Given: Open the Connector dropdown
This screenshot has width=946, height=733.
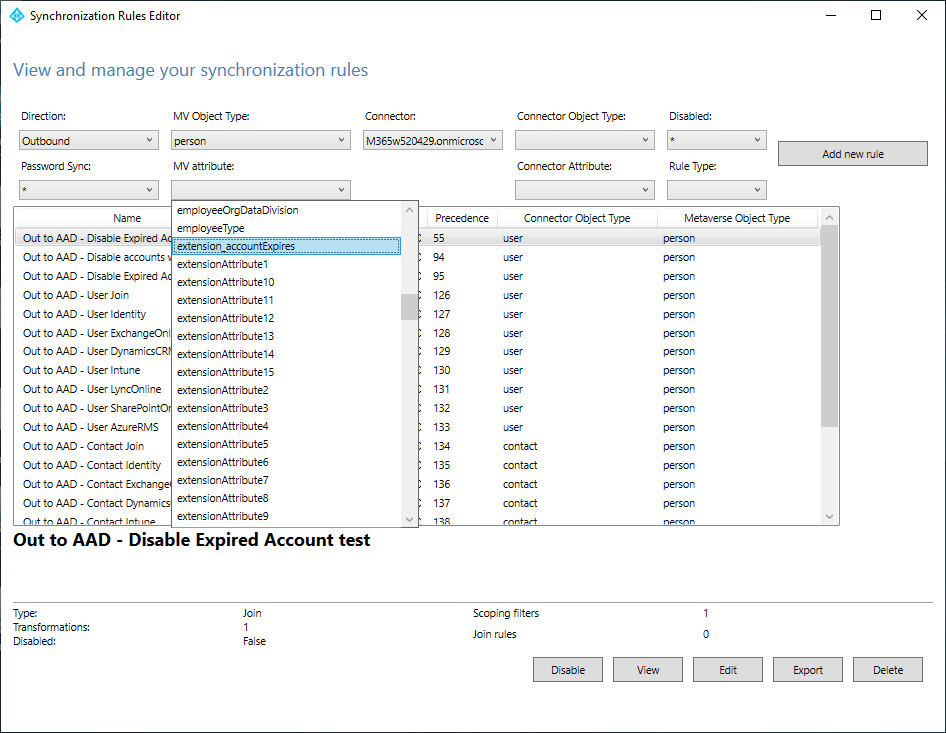Looking at the screenshot, I should [x=432, y=141].
